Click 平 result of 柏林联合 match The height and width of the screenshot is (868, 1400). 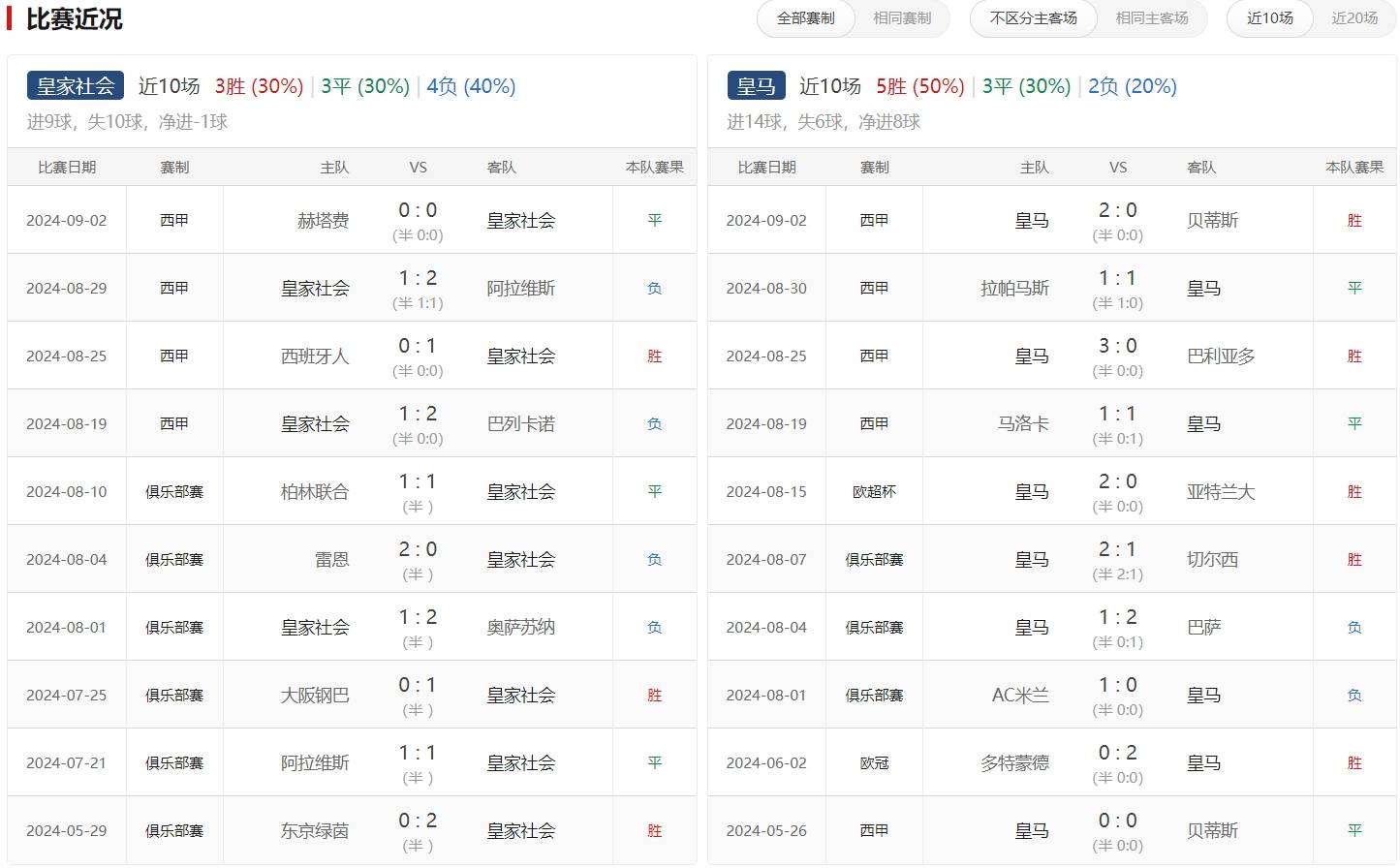tap(655, 492)
